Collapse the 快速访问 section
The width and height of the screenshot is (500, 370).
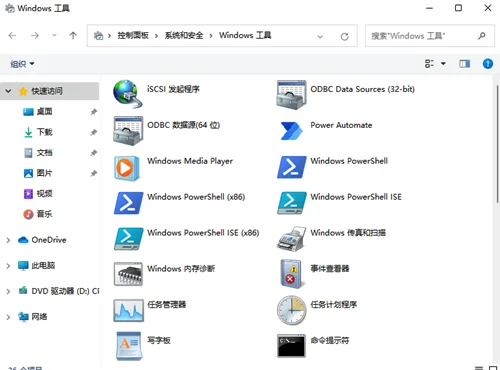(x=8, y=91)
